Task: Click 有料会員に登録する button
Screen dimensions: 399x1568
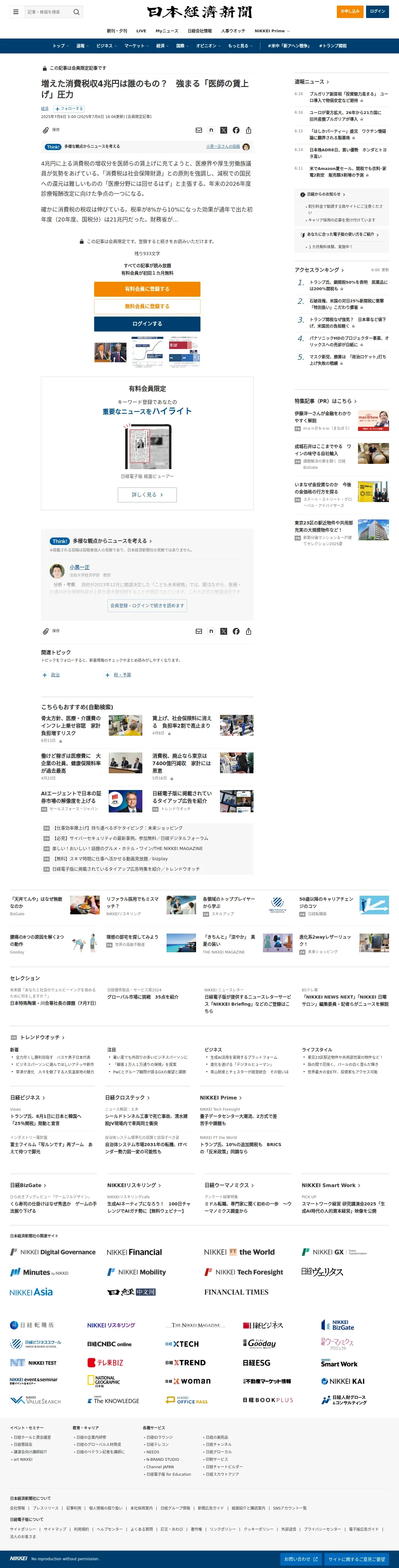Action: (x=147, y=289)
